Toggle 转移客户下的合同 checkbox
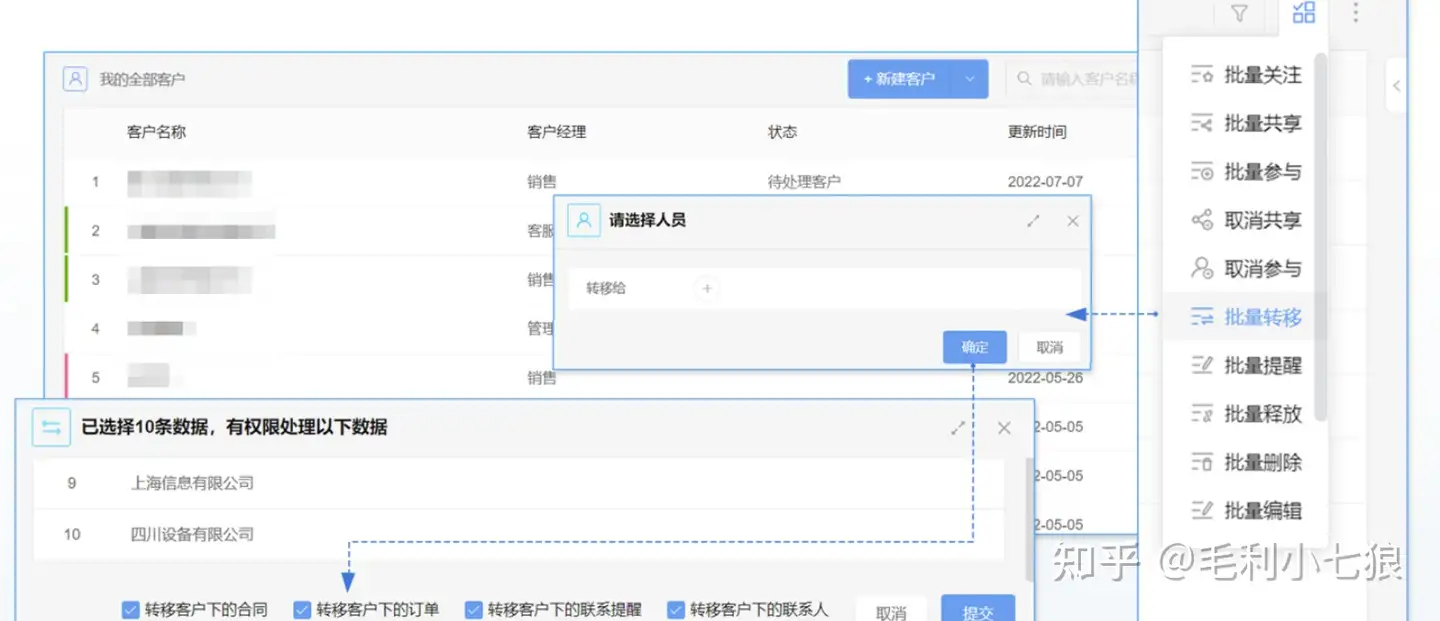Image resolution: width=1440 pixels, height=621 pixels. click(130, 610)
